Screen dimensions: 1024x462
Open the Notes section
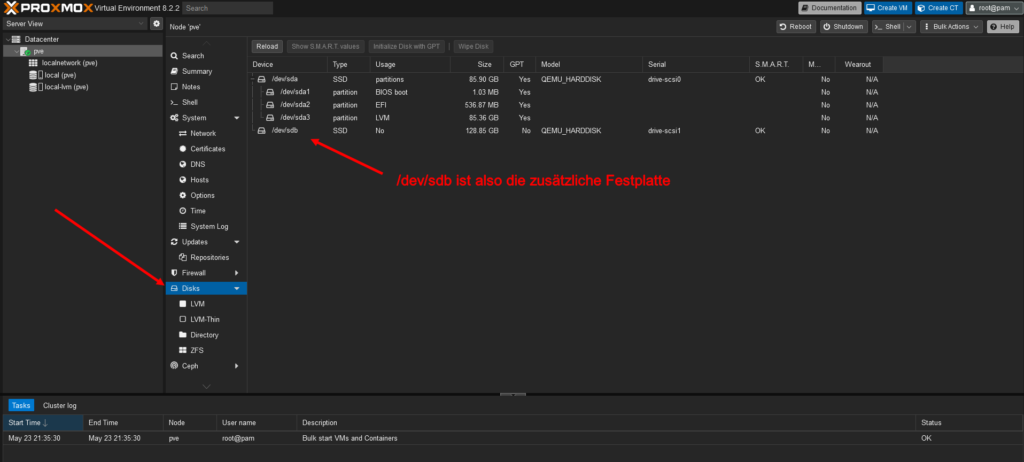click(191, 87)
